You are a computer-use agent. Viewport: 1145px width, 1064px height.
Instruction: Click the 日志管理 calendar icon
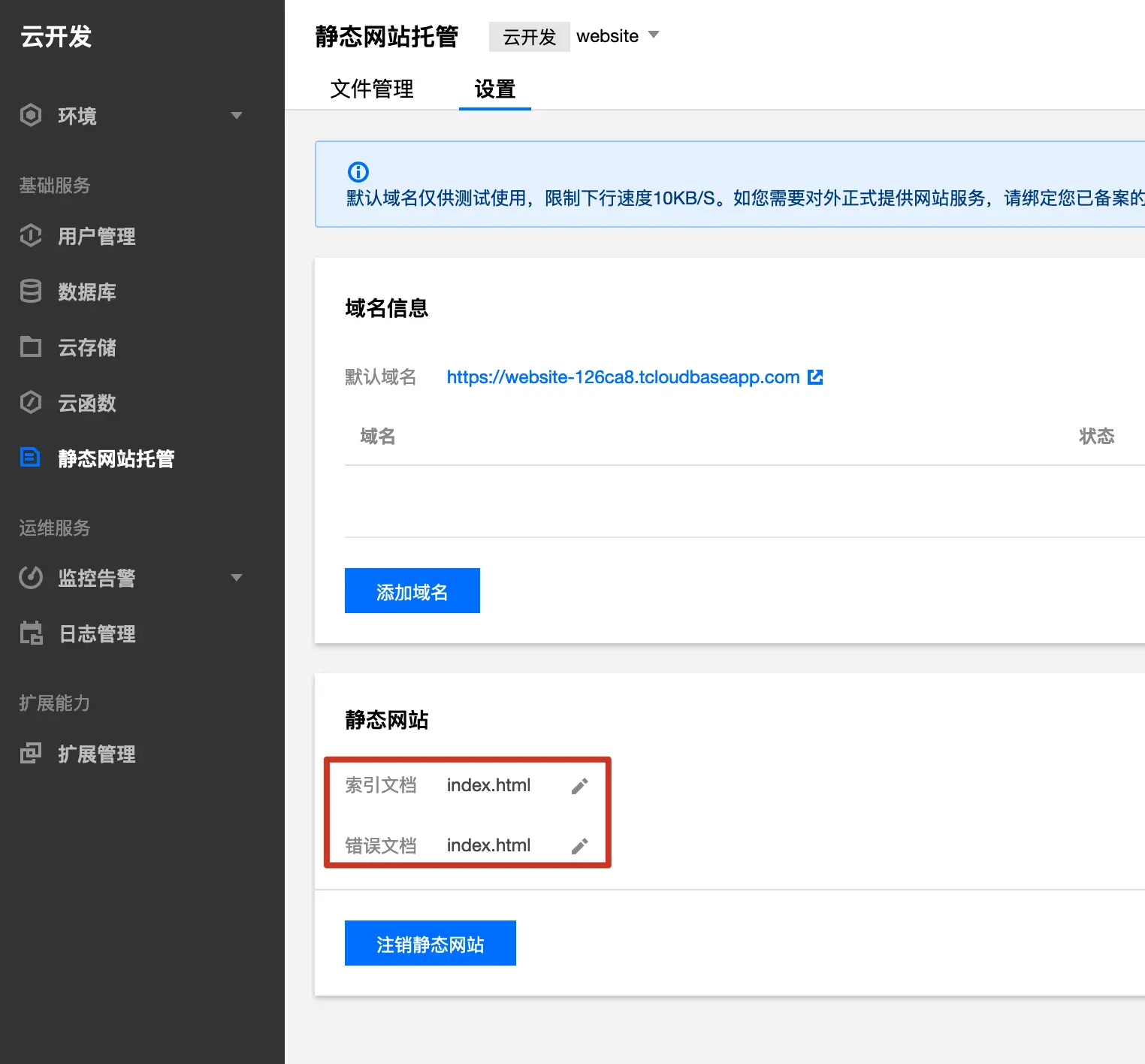[31, 633]
